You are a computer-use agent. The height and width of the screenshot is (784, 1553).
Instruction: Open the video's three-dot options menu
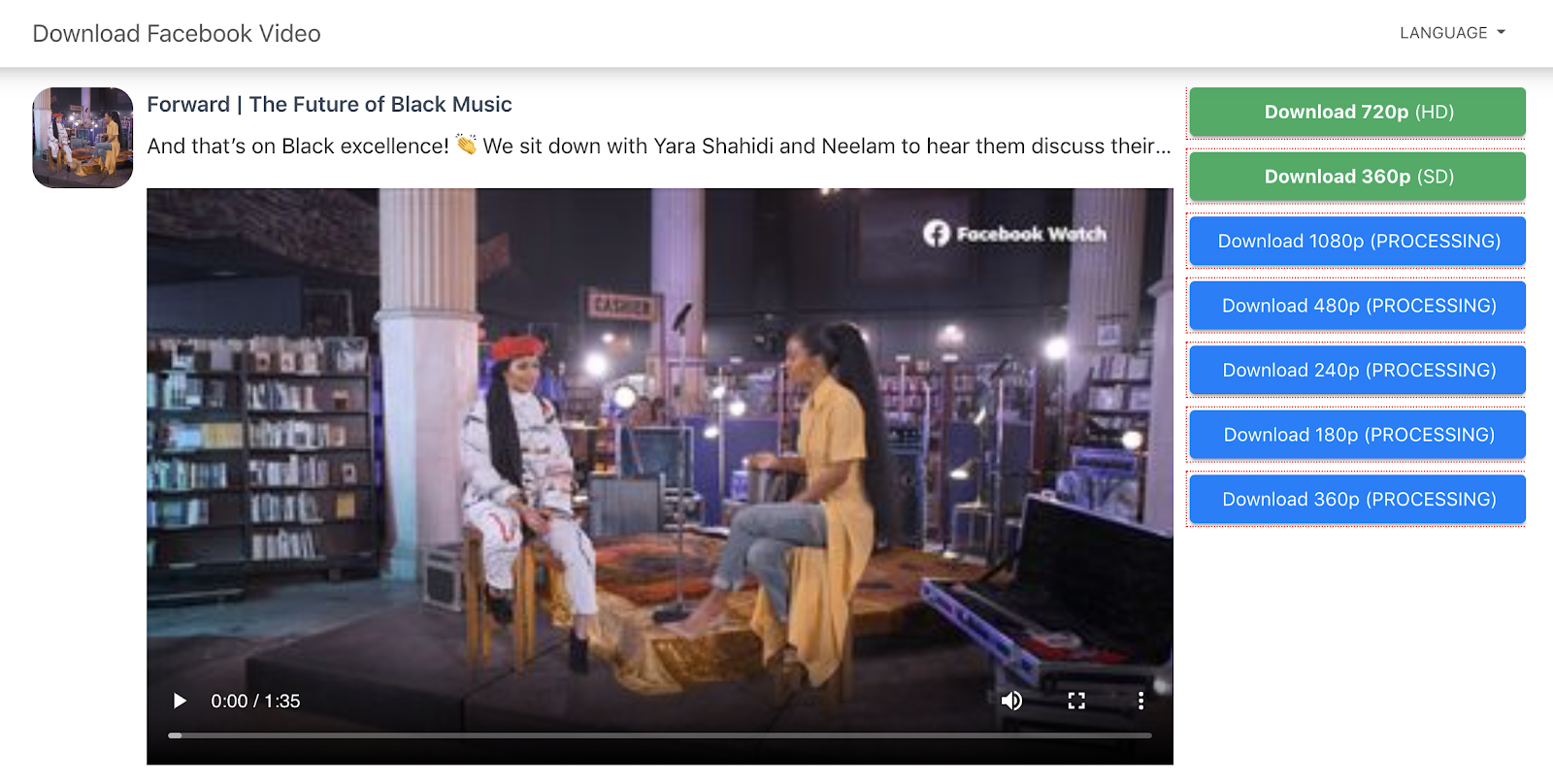point(1140,701)
